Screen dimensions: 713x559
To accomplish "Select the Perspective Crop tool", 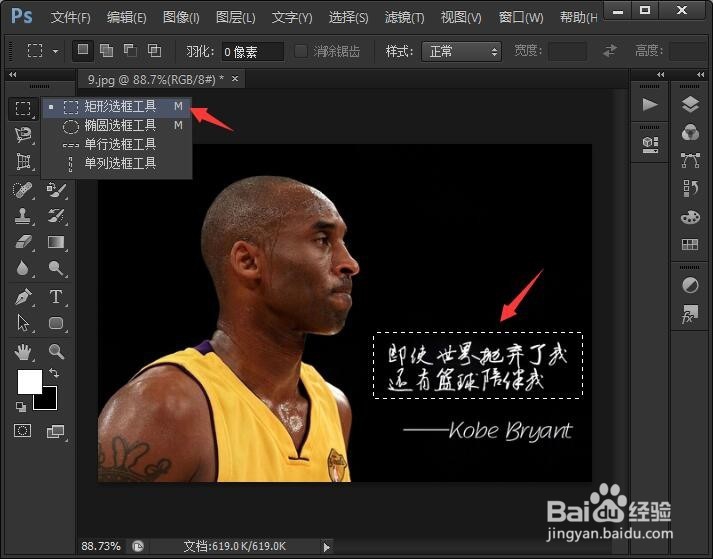I will [x=23, y=161].
